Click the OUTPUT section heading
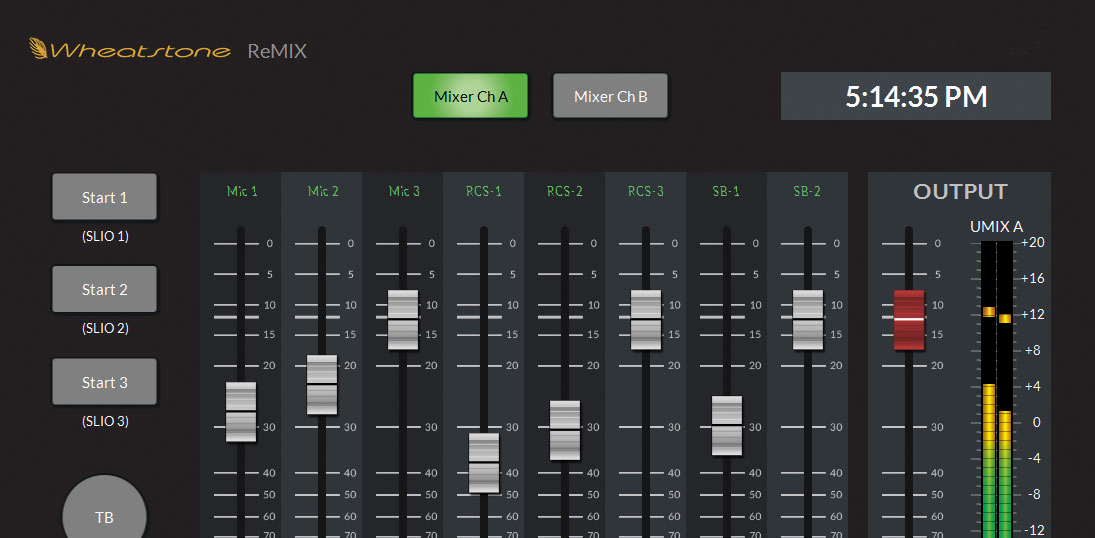Screen dimensions: 1095x538 (x=960, y=191)
